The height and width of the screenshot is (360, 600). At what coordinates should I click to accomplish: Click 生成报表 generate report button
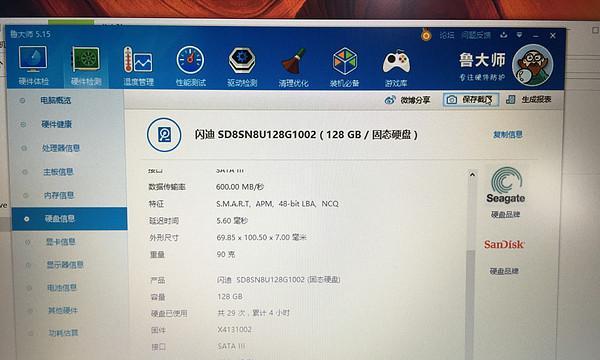click(x=529, y=99)
